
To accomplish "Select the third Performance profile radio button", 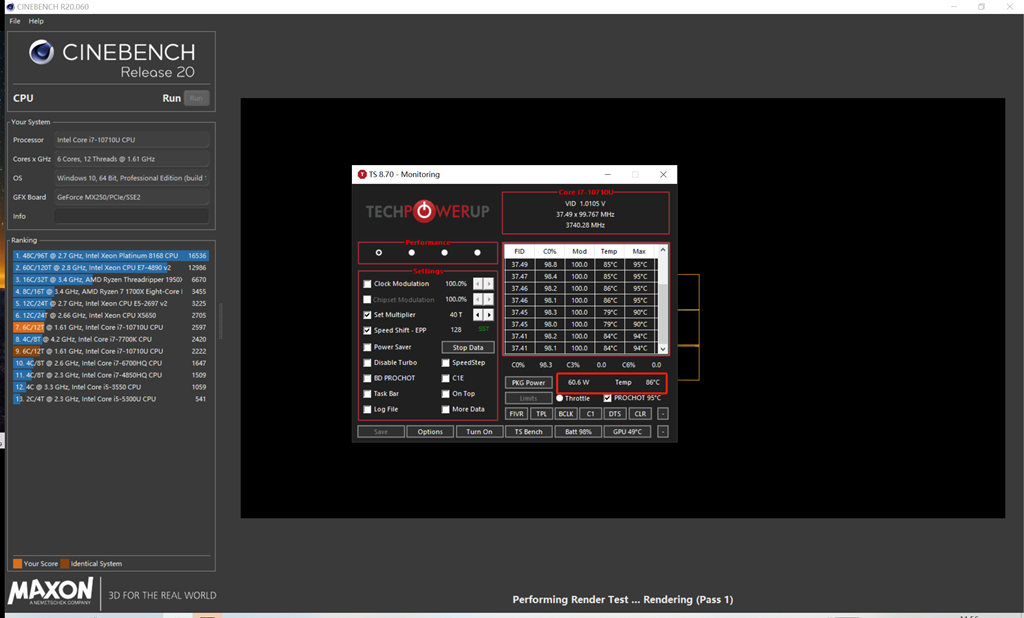I will 445,253.
